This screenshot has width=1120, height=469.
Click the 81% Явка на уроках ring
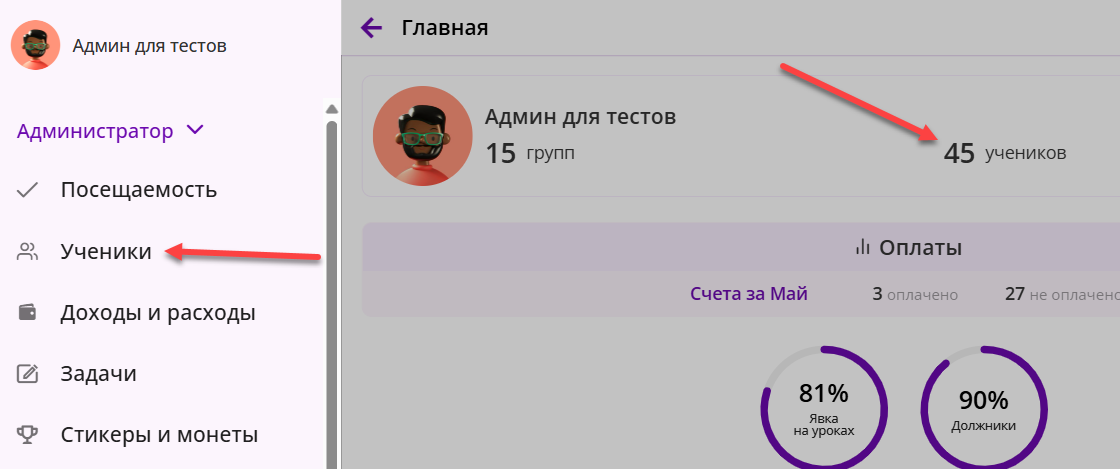point(824,408)
